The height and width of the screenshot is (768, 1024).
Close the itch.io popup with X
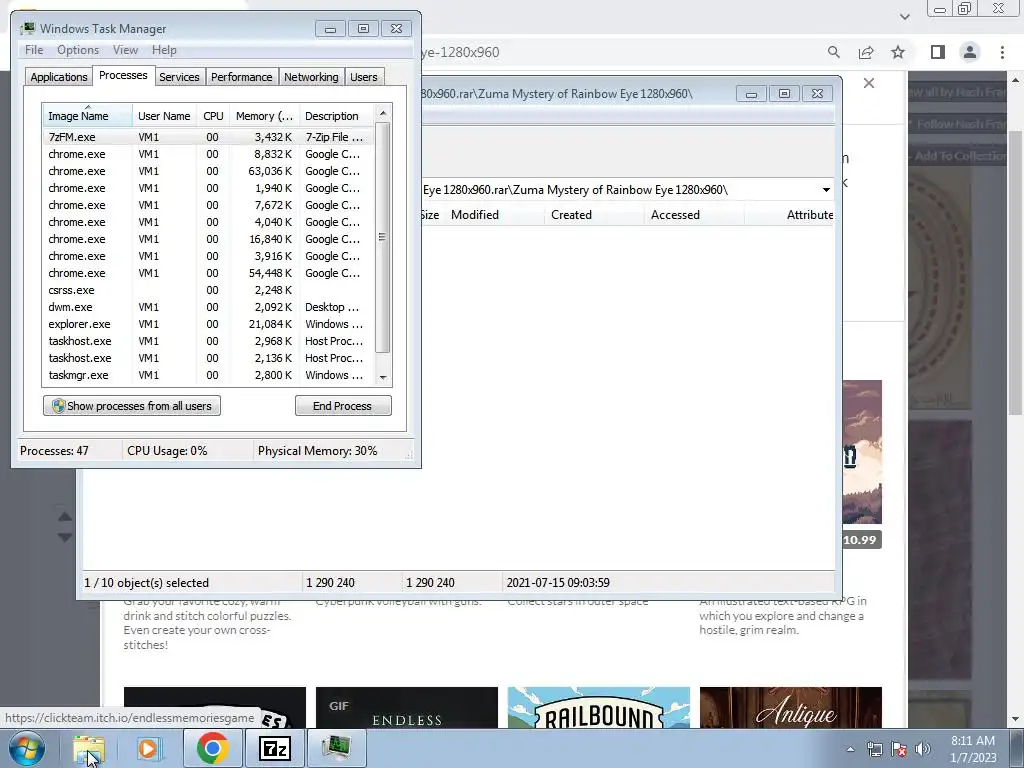(869, 83)
